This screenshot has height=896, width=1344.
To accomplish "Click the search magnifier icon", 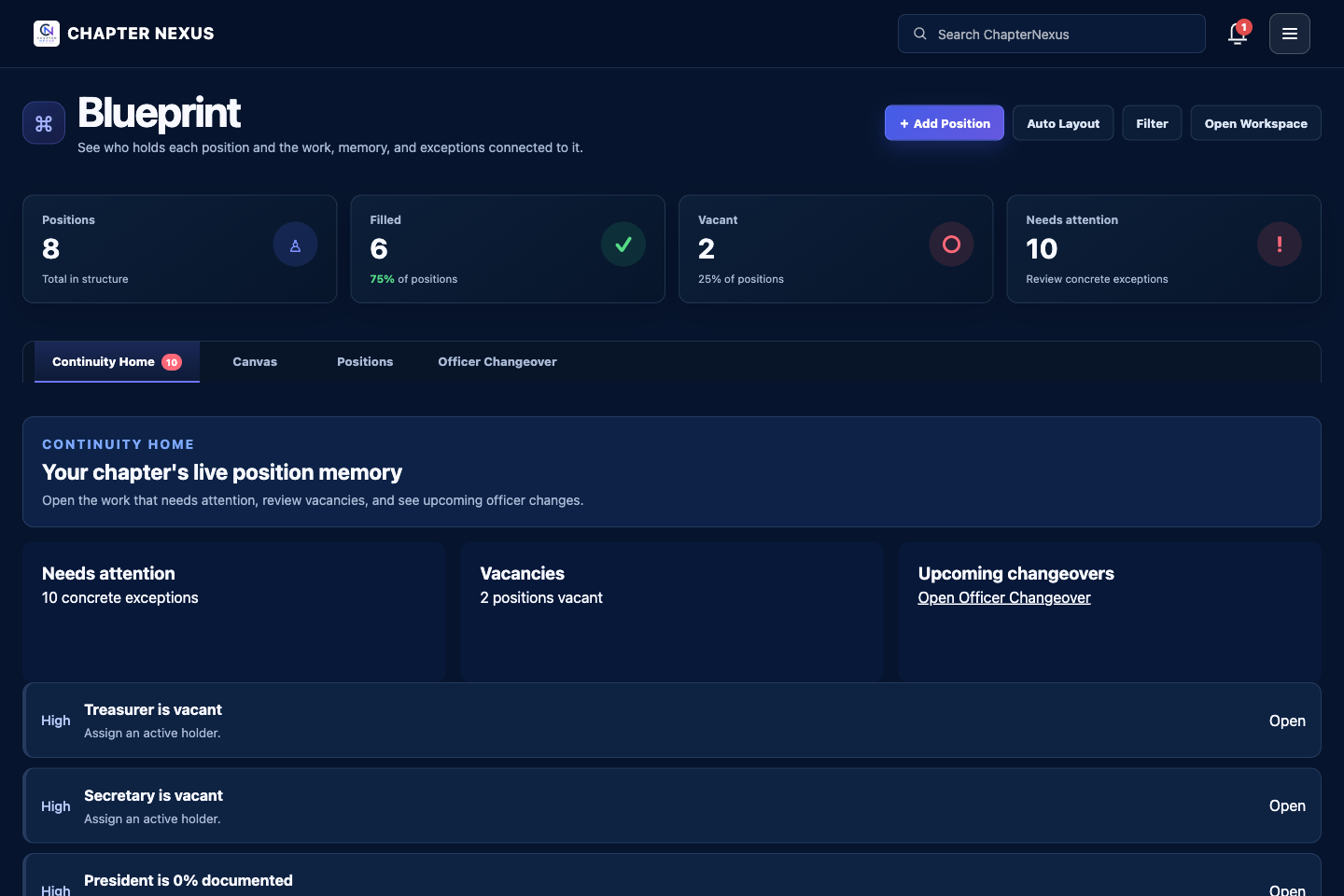I will 920,34.
